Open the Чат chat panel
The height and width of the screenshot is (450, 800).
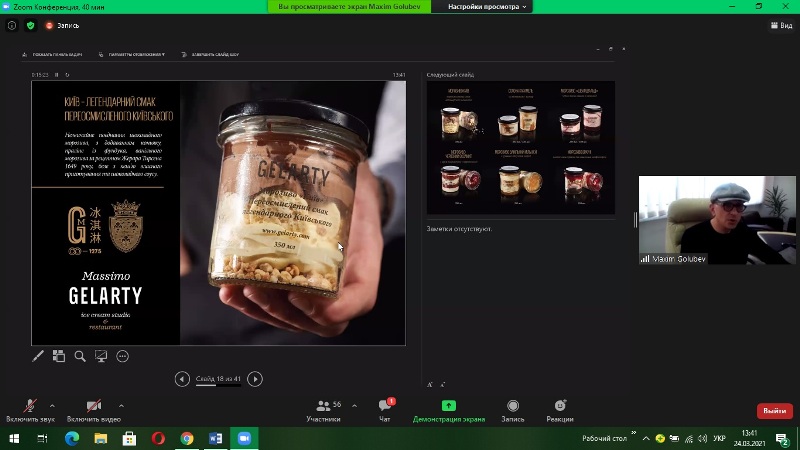385,411
